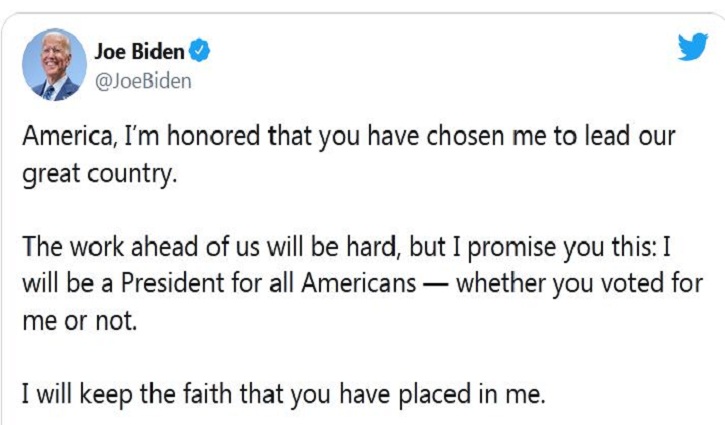This screenshot has width=725, height=425.
Task: Click the words "placed in me."
Action: point(472,394)
